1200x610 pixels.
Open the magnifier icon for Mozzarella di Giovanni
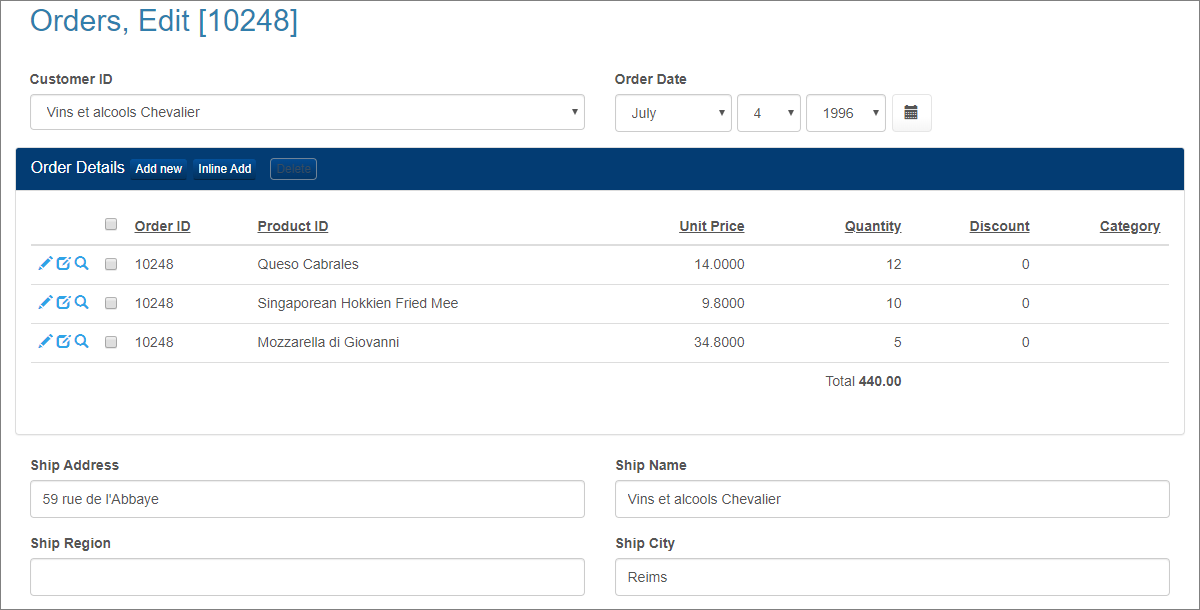[81, 341]
